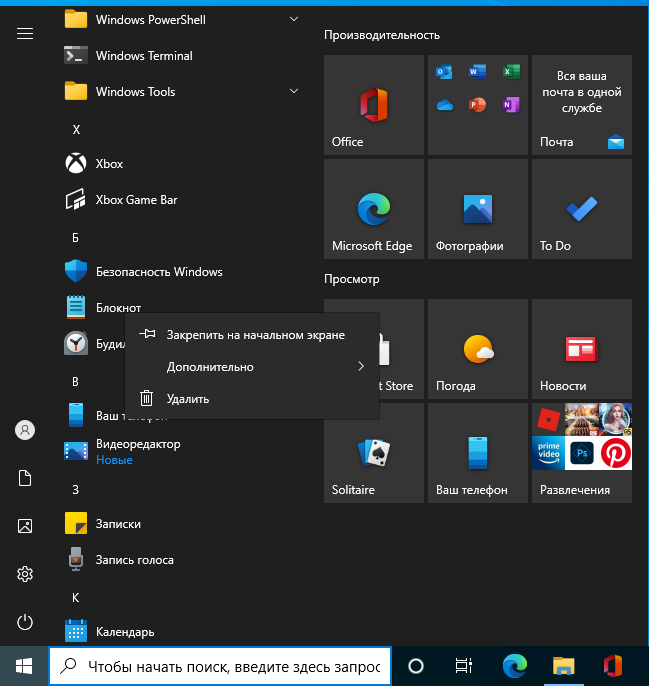Open Outlook icon in Office group tile
Viewport: 649px width, 686px height.
[x=444, y=71]
